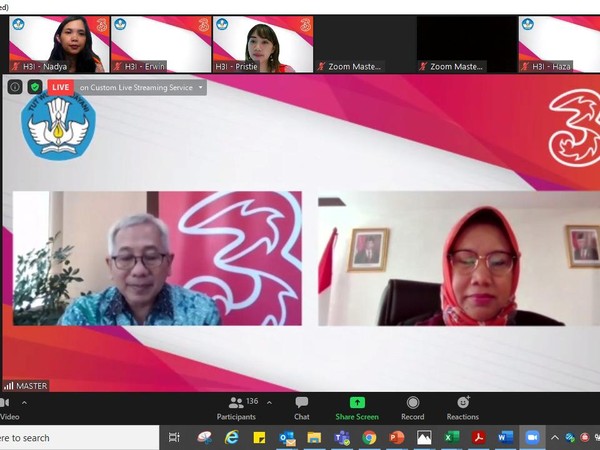Click the green encryption shield icon
This screenshot has height=450, width=600.
(x=35, y=87)
